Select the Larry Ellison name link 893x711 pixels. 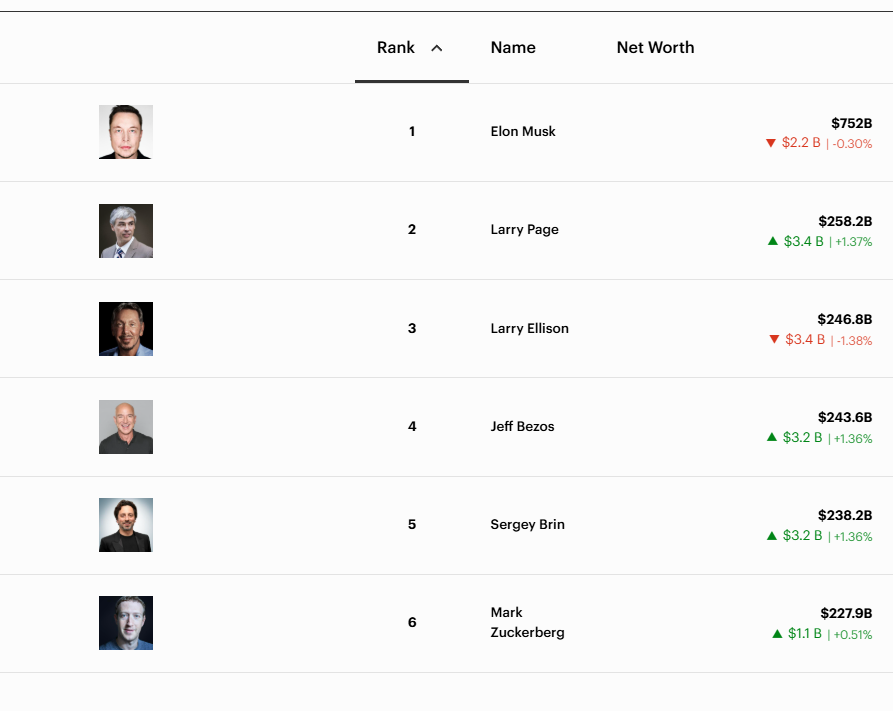click(529, 329)
